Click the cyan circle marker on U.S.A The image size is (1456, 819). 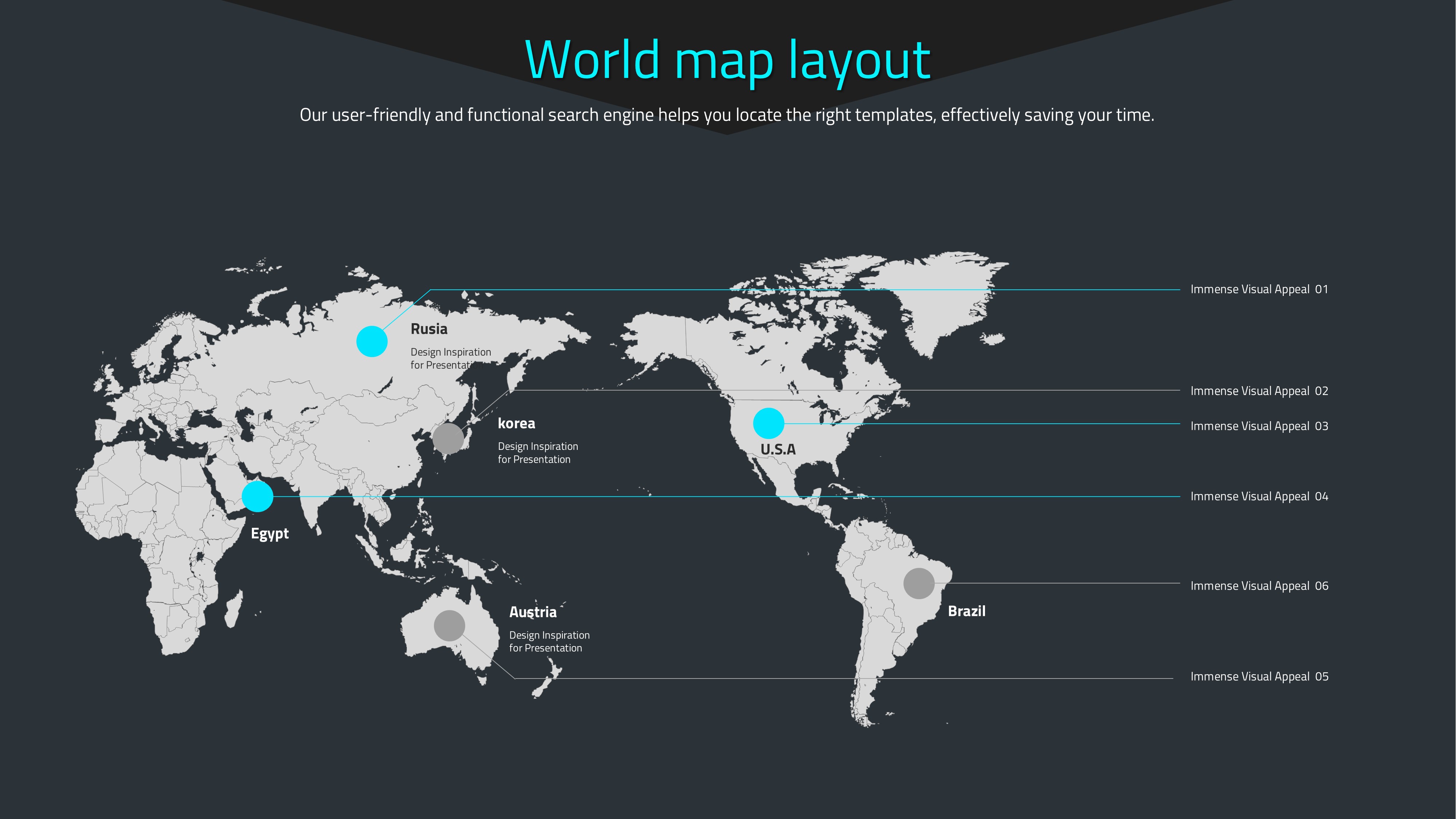(769, 423)
